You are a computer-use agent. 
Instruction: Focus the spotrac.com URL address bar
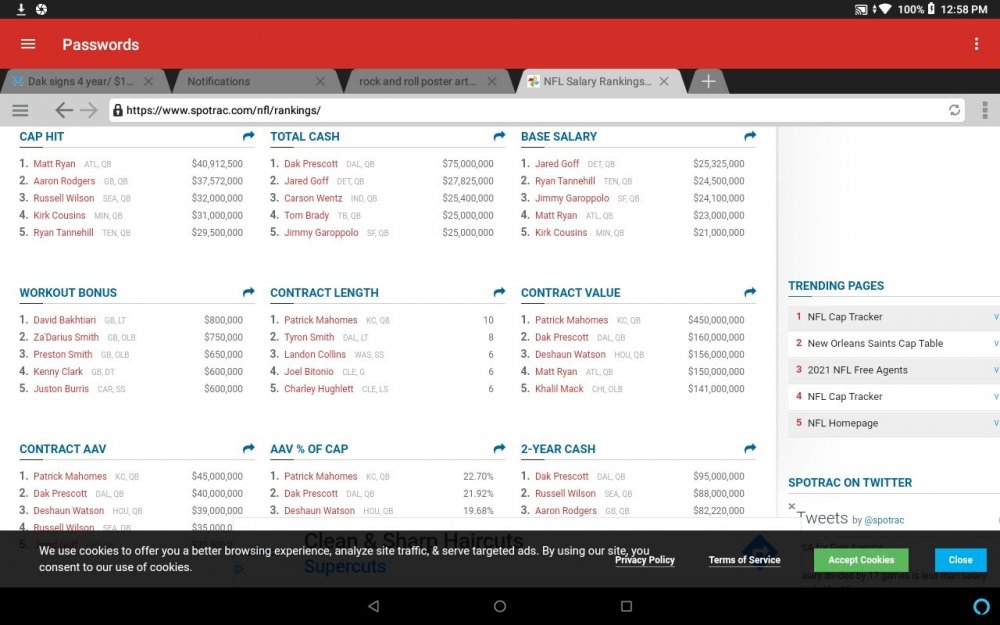tap(536, 110)
